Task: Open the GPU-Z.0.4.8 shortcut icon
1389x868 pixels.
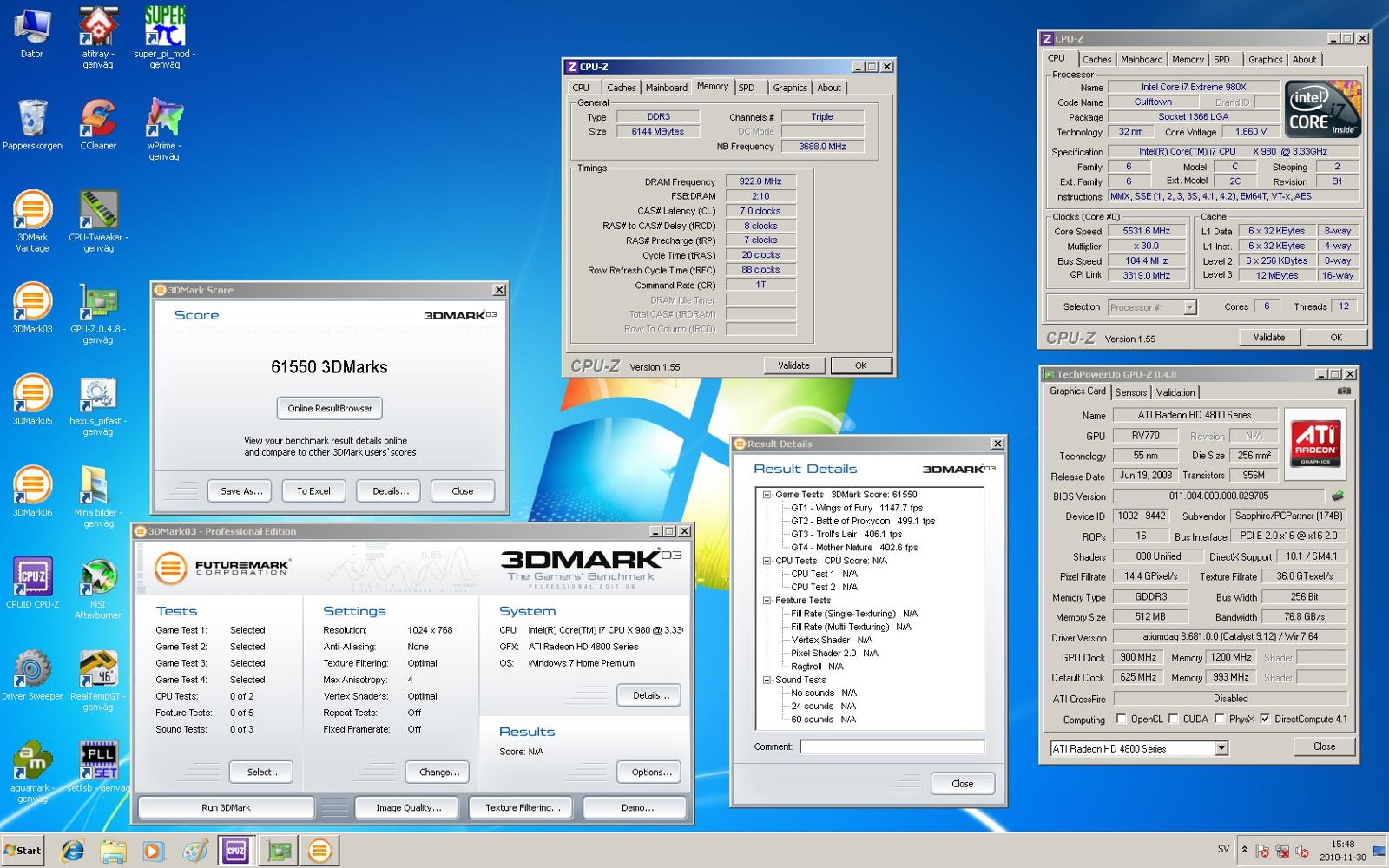Action: pyautogui.click(x=98, y=313)
